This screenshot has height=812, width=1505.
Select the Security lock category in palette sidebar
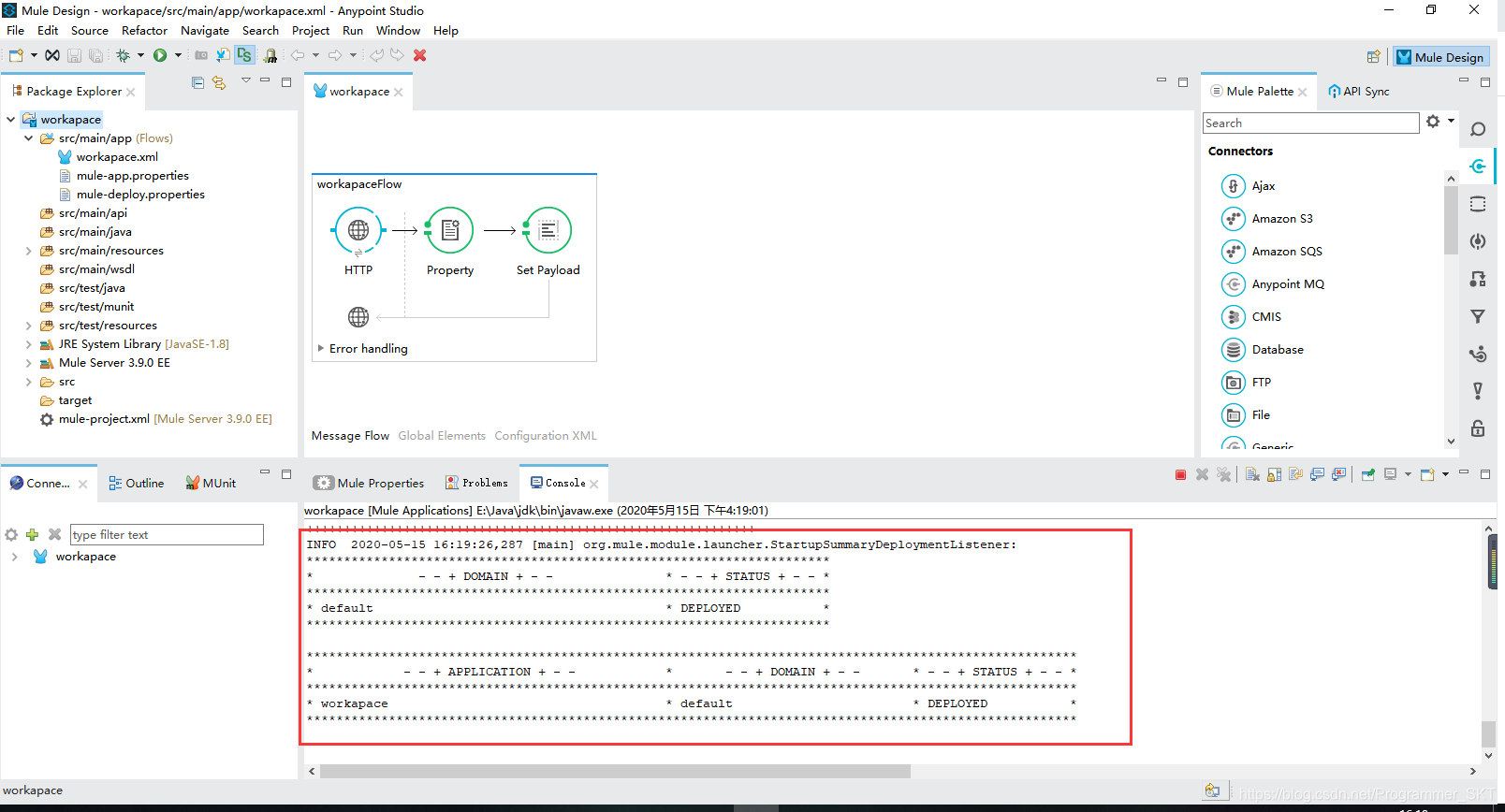click(1478, 428)
